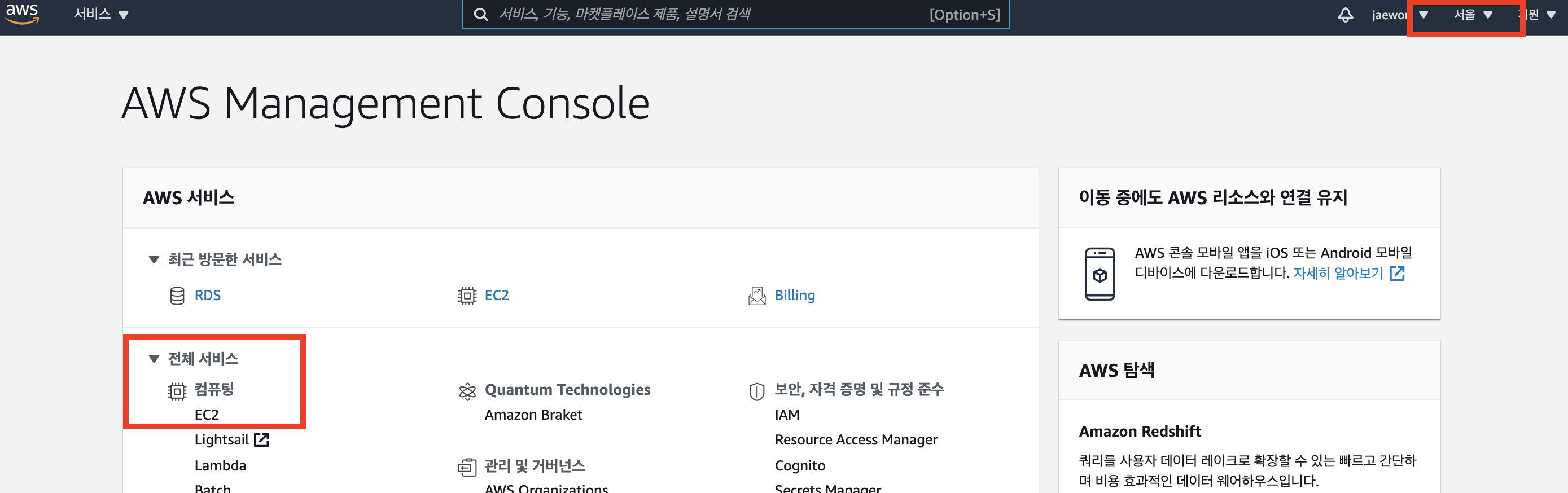The height and width of the screenshot is (493, 1568).
Task: Open the RDS recent service link
Action: tap(208, 296)
